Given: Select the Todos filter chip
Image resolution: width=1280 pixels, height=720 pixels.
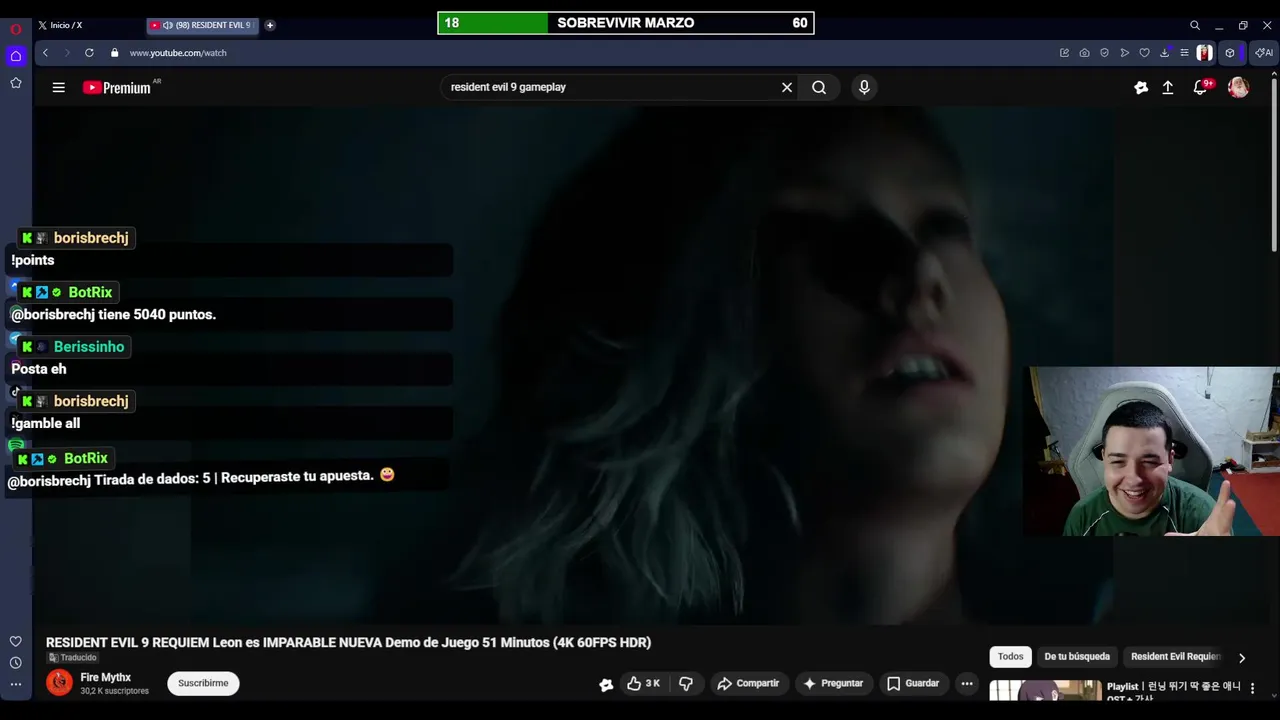Looking at the screenshot, I should (1010, 656).
